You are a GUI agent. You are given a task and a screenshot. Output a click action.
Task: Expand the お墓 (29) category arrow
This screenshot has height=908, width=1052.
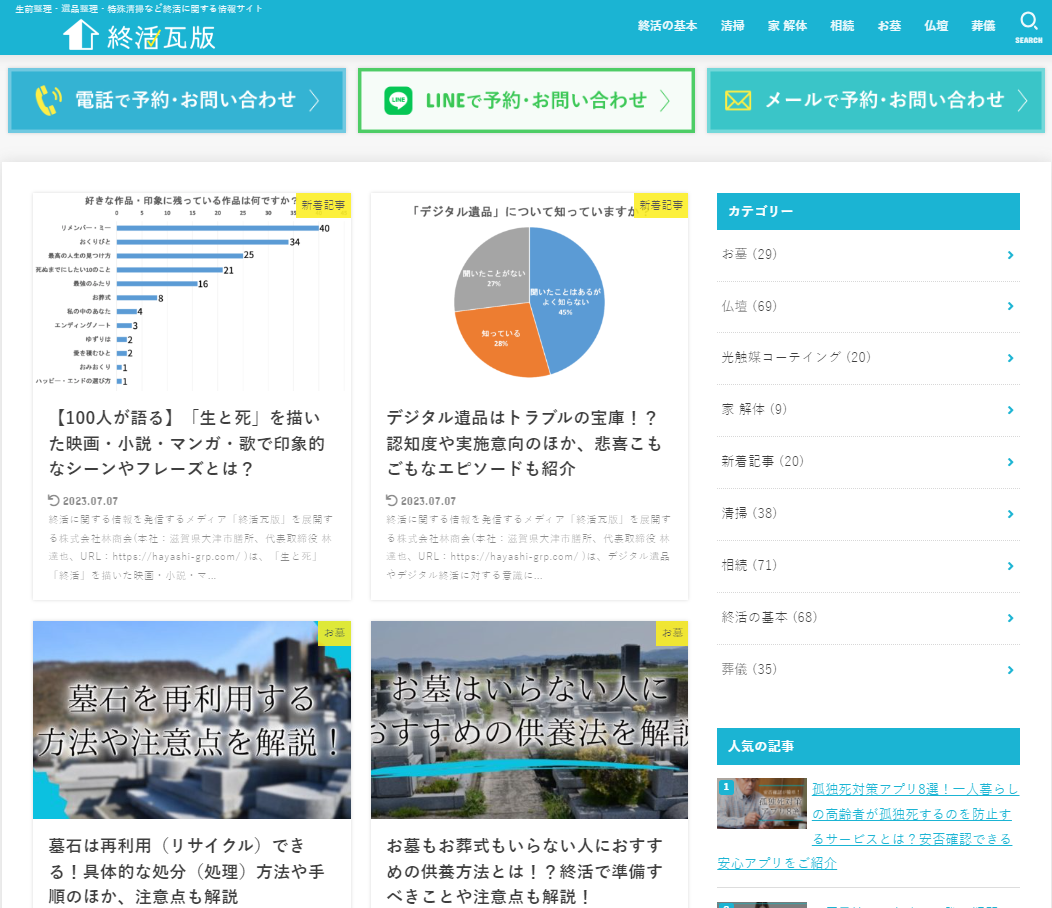[x=1010, y=255]
